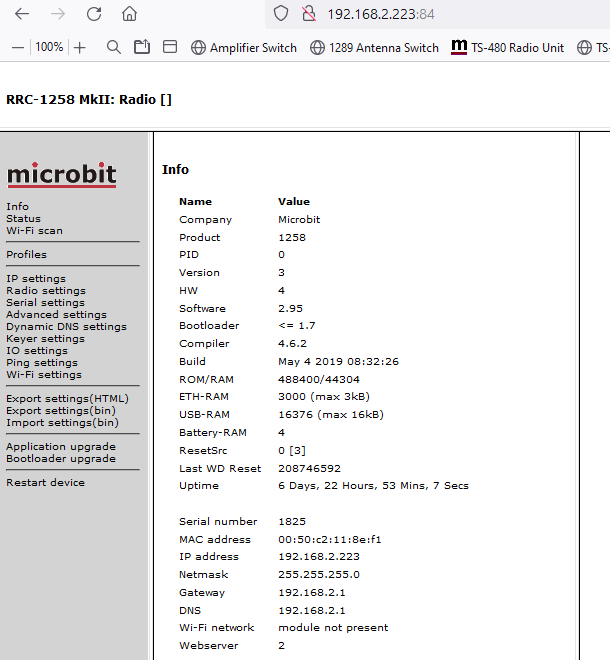The height and width of the screenshot is (660, 610).
Task: Click Export settings(HTML) link
Action: 67,399
